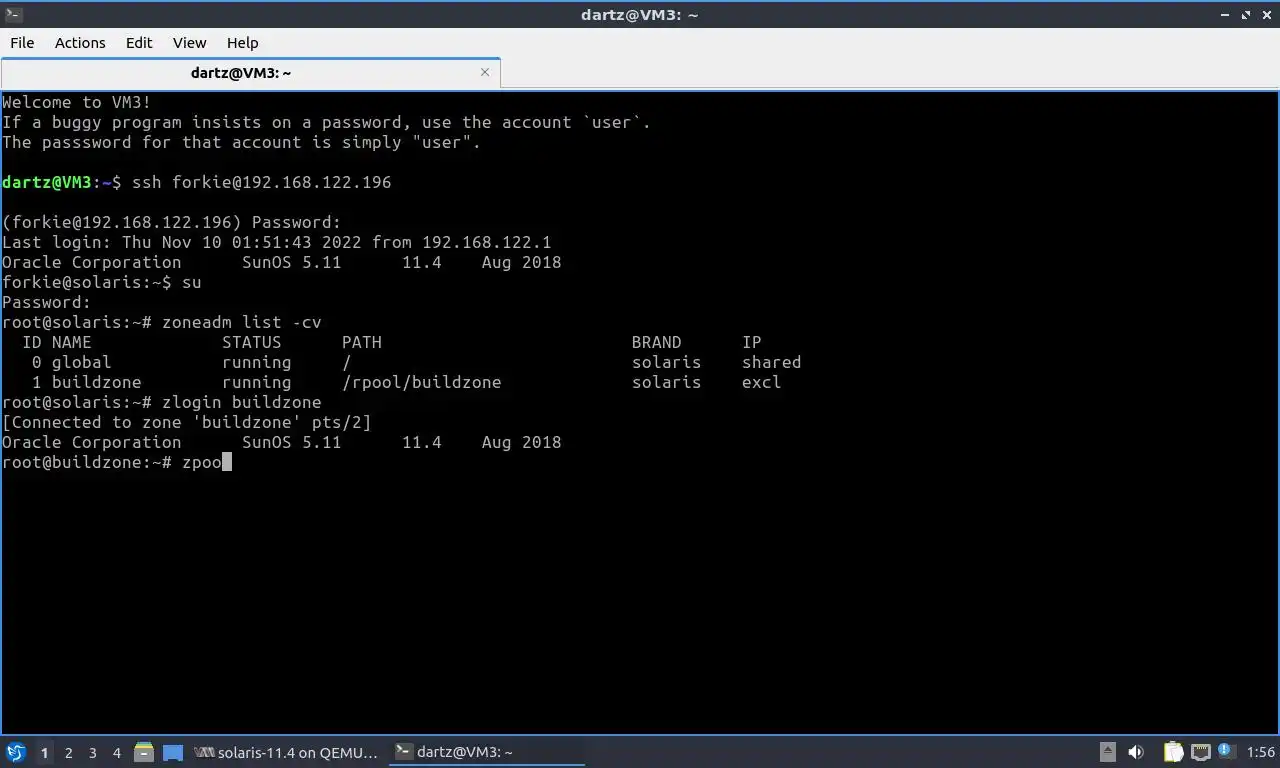This screenshot has height=768, width=1280.
Task: Click the 'Welcome to VM3!' line
Action: point(77,102)
